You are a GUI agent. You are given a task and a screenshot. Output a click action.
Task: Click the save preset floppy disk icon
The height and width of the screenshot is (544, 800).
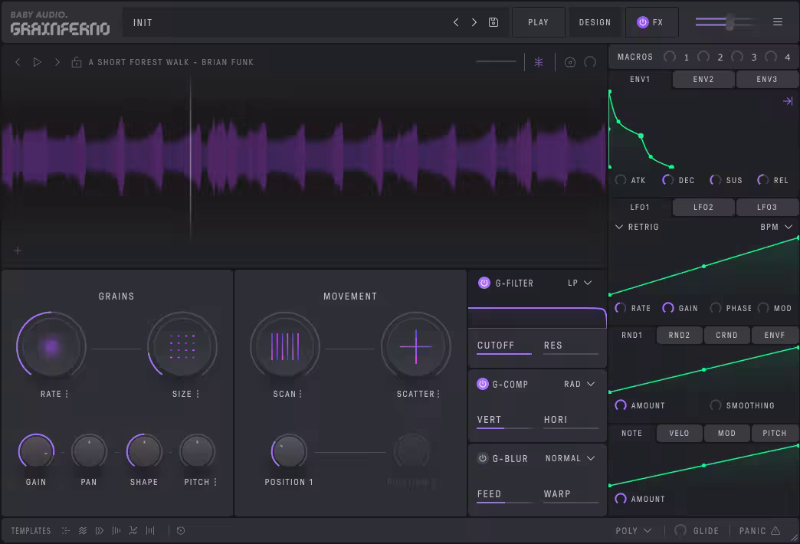coord(493,22)
